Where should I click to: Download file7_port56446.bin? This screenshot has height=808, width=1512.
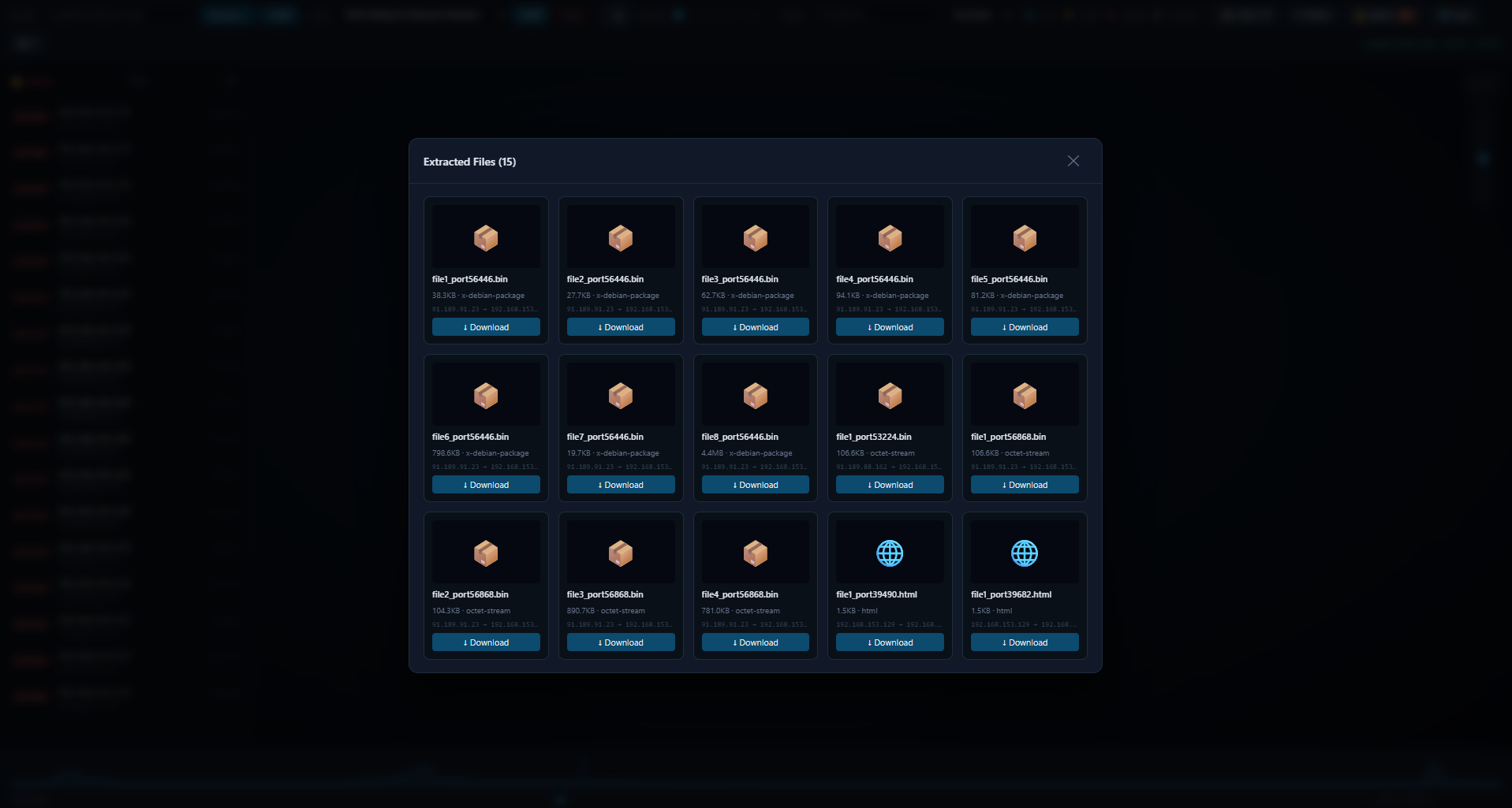pyautogui.click(x=621, y=485)
